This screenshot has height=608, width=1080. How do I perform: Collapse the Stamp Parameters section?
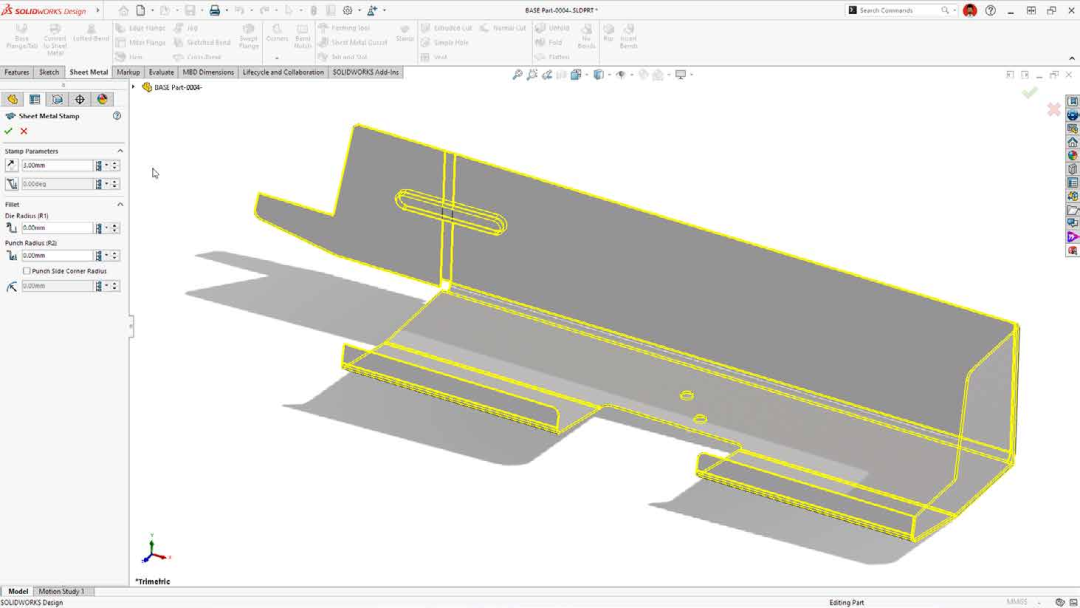point(120,151)
